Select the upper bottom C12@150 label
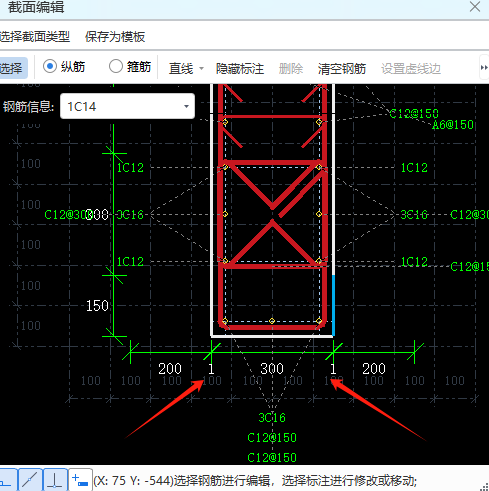 click(272, 437)
